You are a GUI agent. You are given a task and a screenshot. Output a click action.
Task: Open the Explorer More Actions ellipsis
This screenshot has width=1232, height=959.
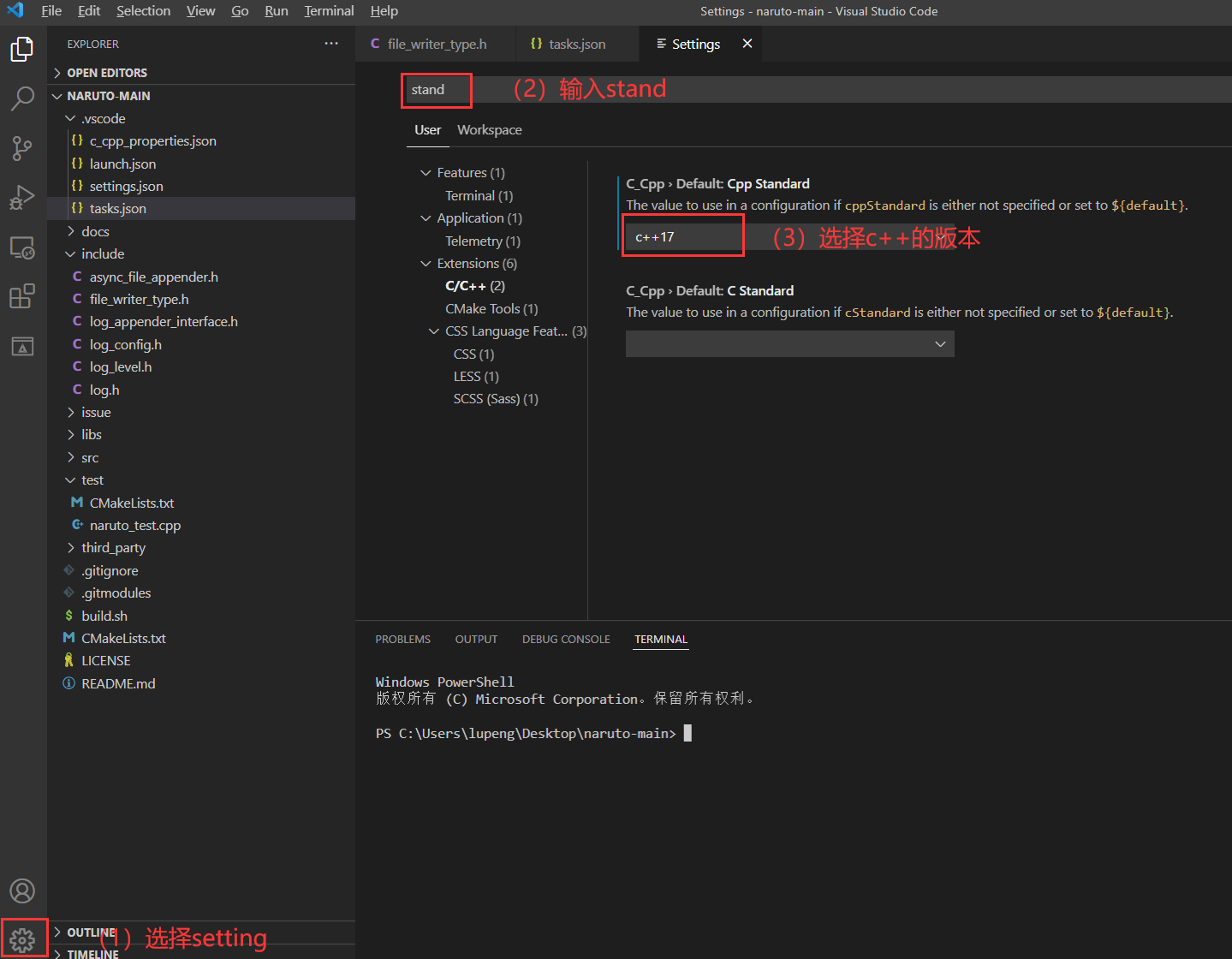331,43
